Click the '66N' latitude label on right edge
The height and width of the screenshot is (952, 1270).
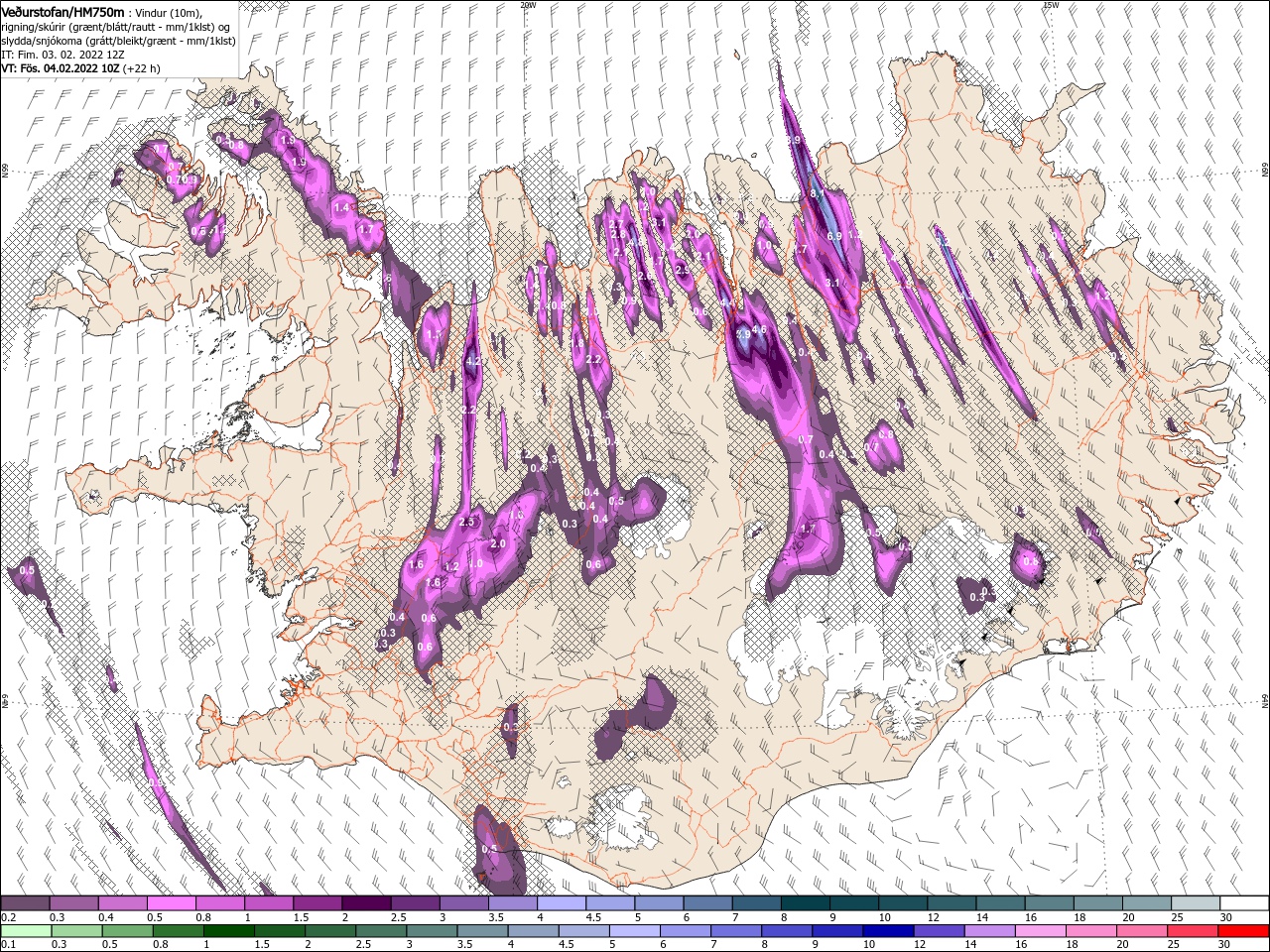[1265, 170]
